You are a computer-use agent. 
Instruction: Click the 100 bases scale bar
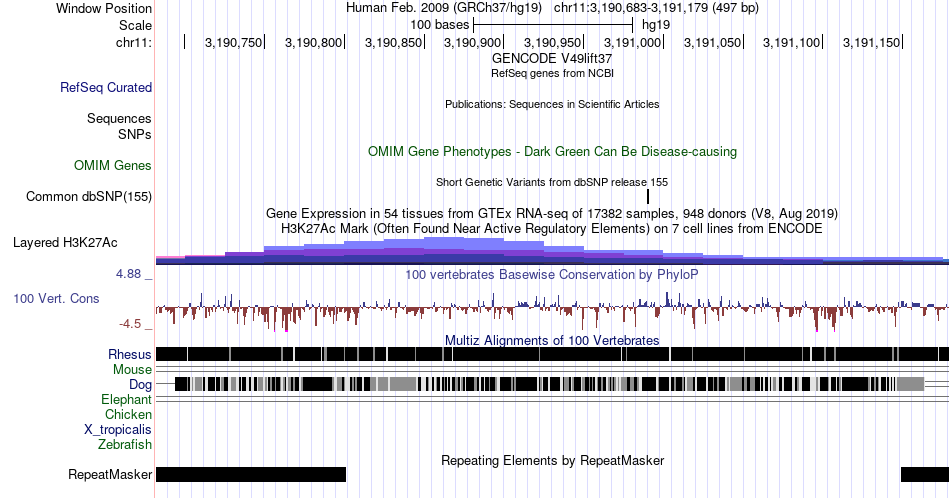[x=553, y=25]
